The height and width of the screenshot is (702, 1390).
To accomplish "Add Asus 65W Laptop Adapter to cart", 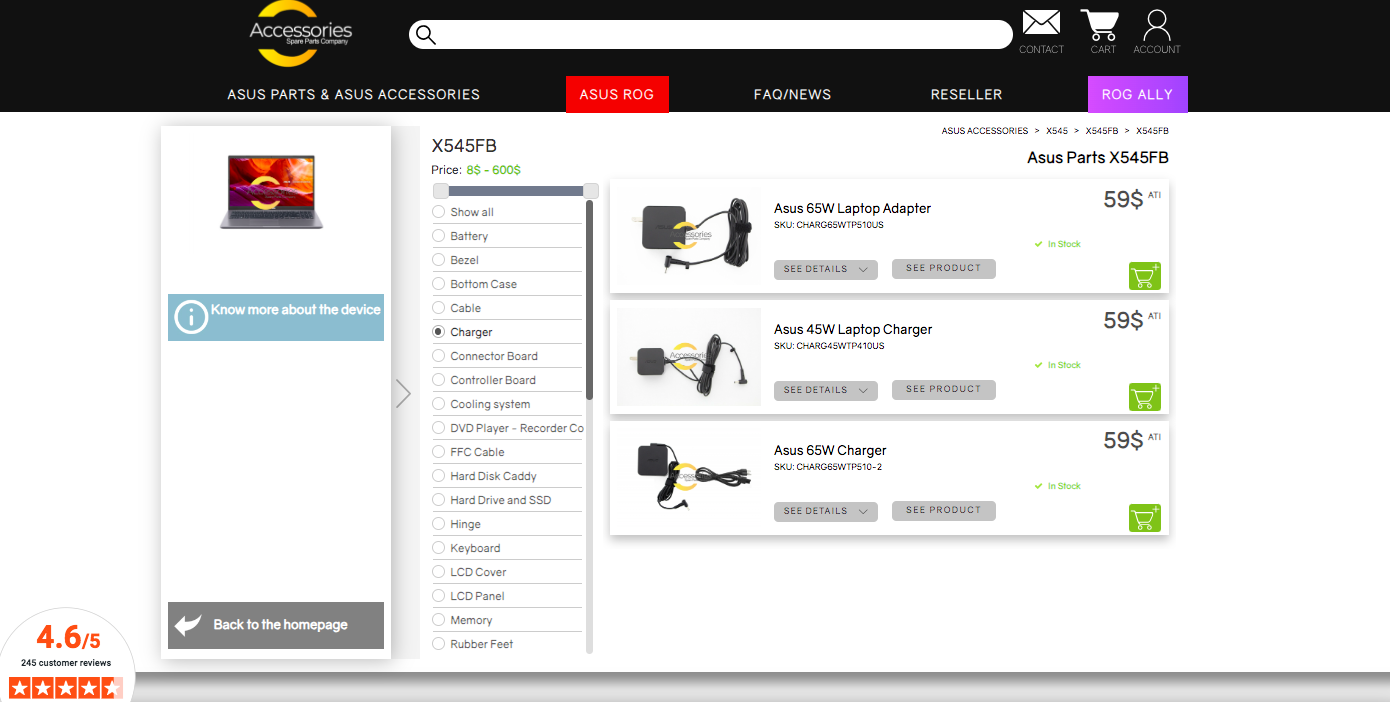I will tap(1145, 276).
